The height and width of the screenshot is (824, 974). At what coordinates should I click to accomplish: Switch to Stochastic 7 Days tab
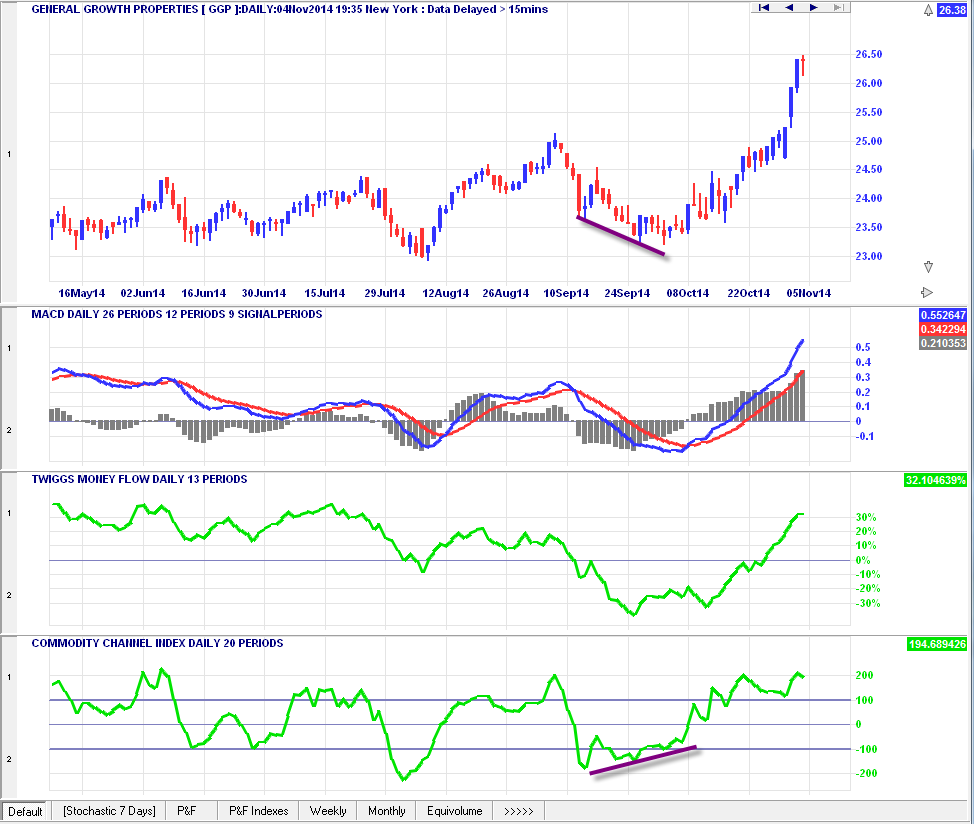[x=109, y=811]
